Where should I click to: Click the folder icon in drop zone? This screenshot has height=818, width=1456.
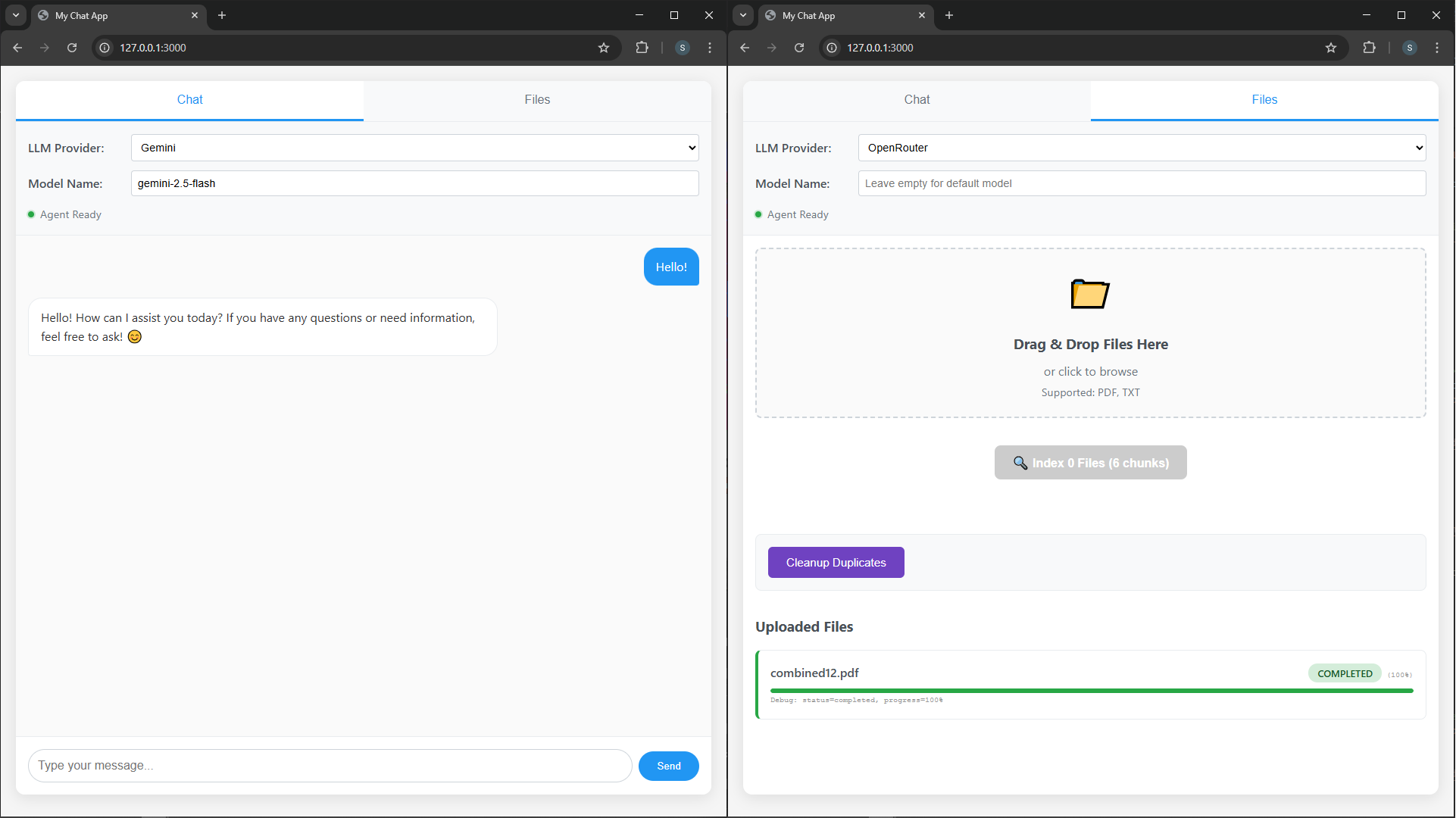point(1090,294)
